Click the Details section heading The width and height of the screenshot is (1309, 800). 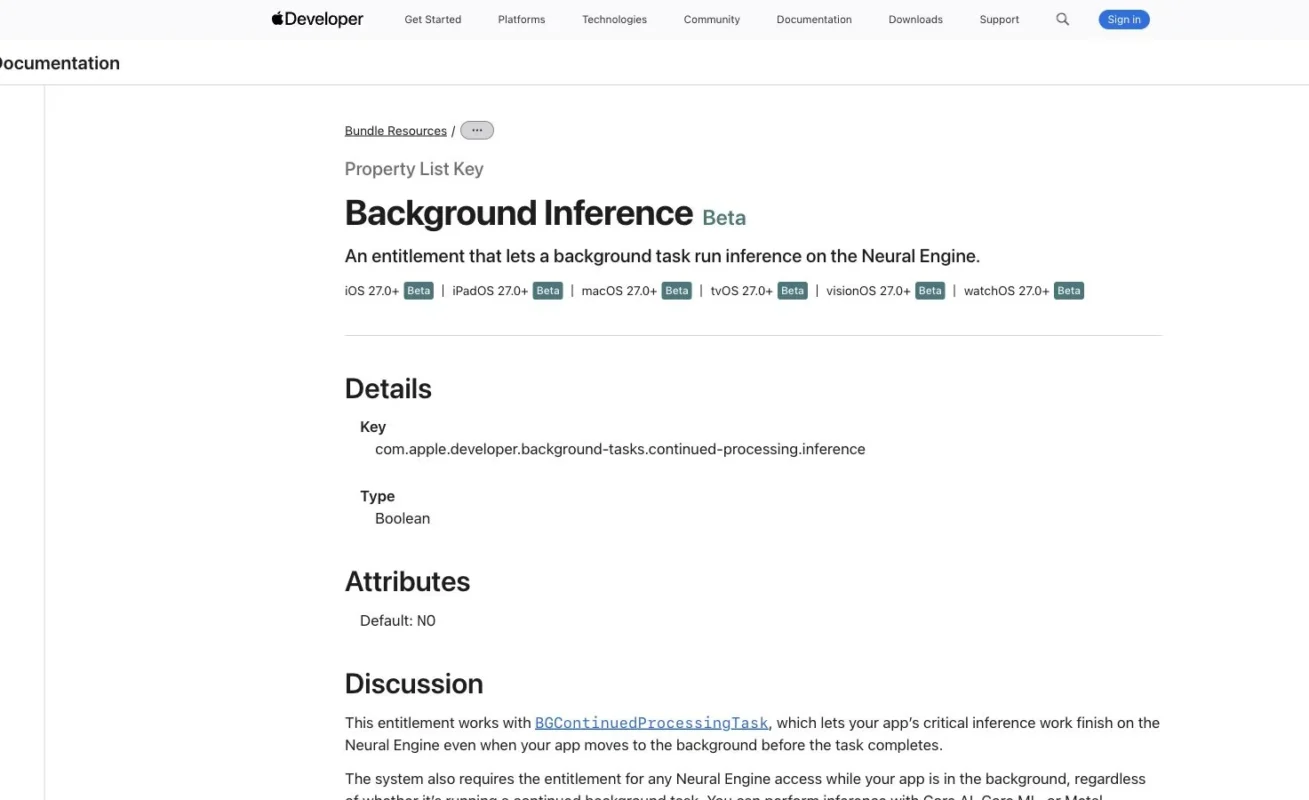pos(388,389)
